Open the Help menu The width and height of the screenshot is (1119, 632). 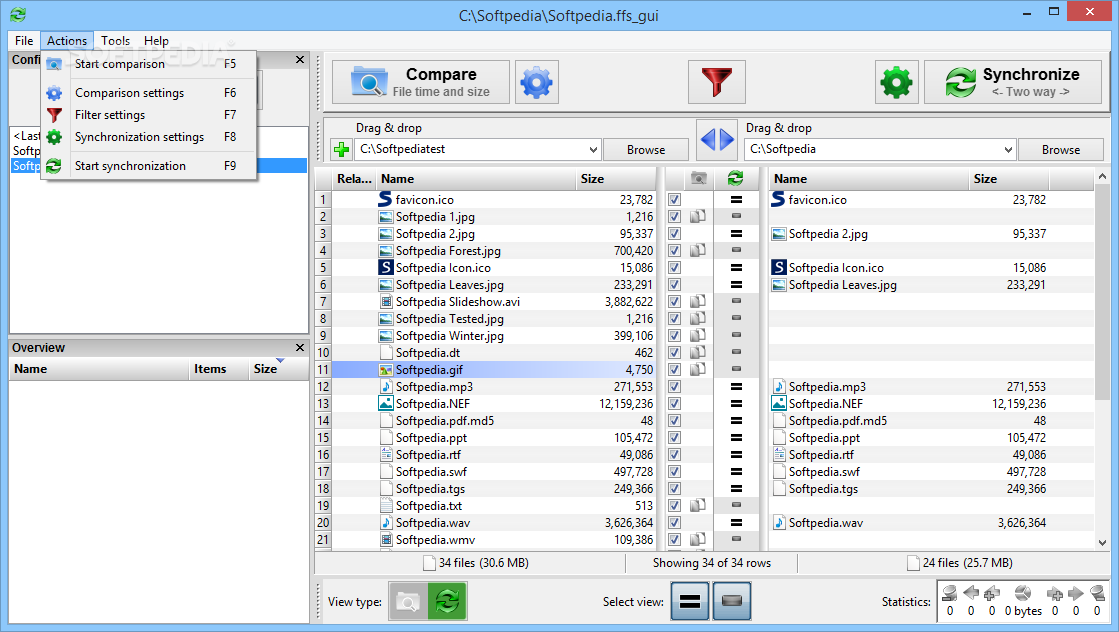(156, 41)
